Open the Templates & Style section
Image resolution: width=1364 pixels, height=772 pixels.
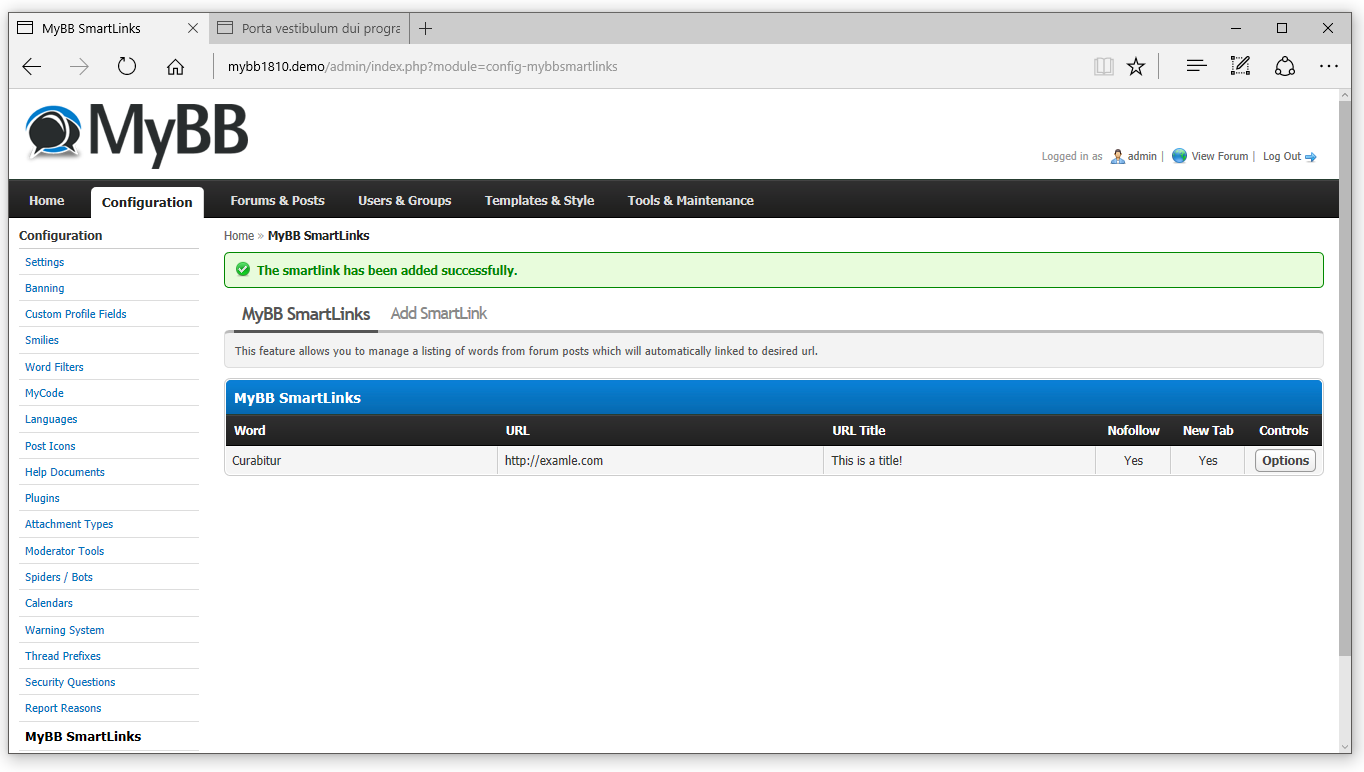point(539,201)
